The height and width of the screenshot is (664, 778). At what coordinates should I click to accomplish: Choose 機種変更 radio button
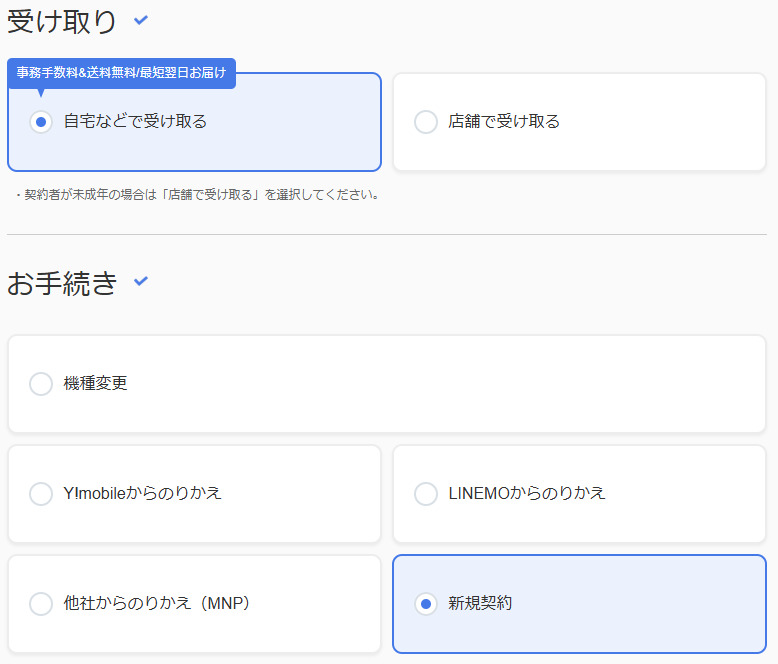pos(41,384)
